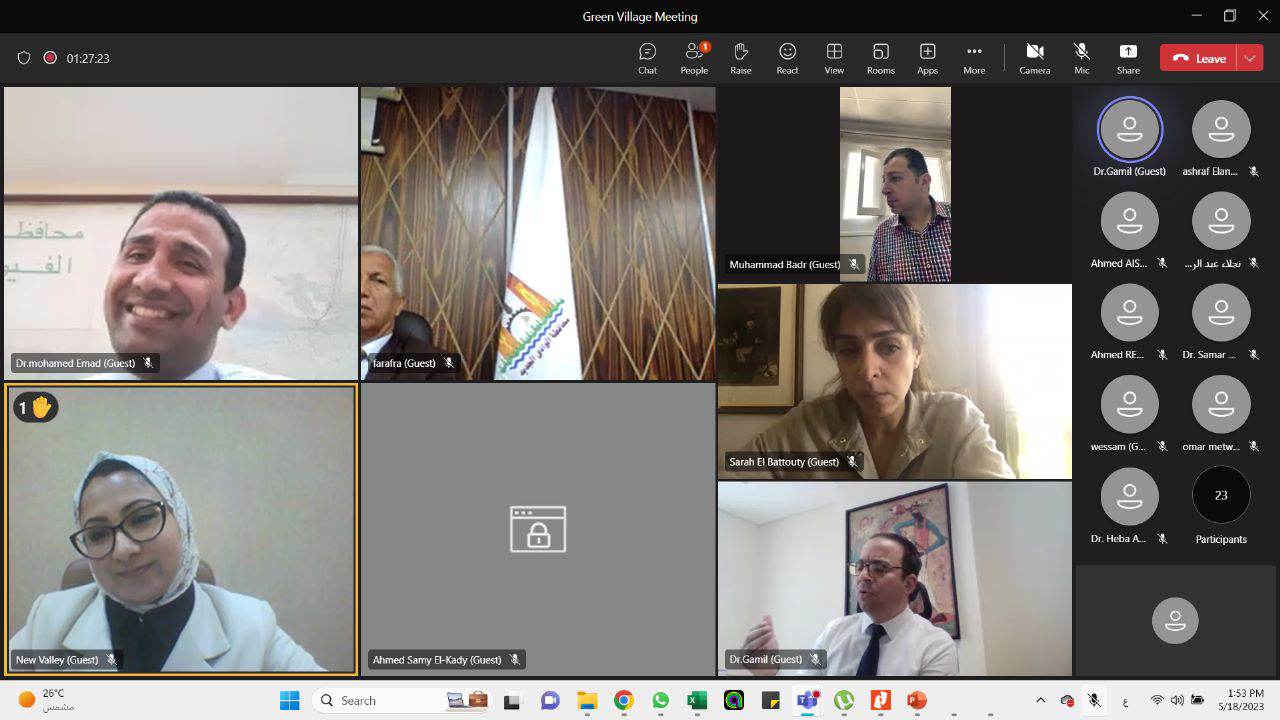Raise your hand in the meeting

741,58
